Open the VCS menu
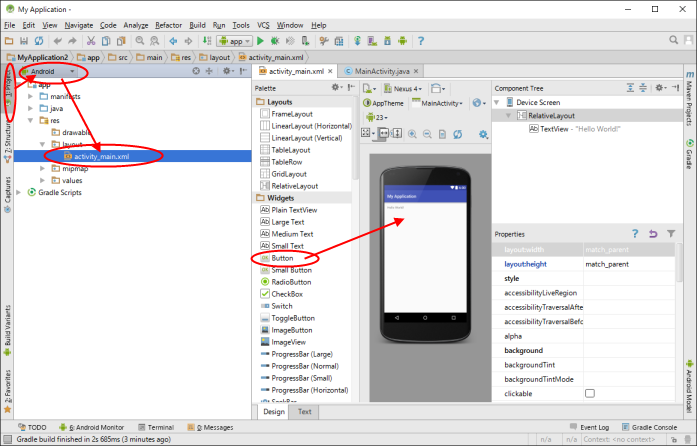 point(263,25)
